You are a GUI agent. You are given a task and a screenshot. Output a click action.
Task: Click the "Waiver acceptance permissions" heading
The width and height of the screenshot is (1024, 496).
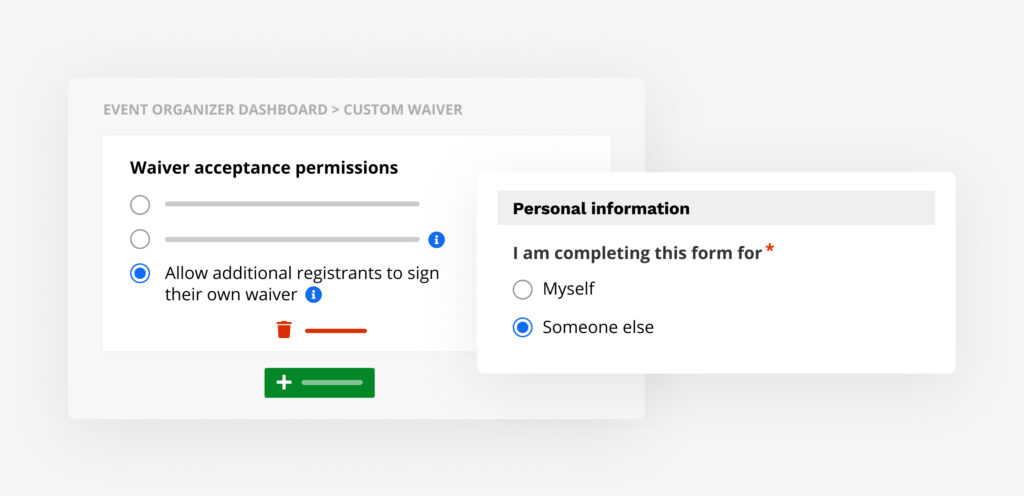[x=264, y=168]
